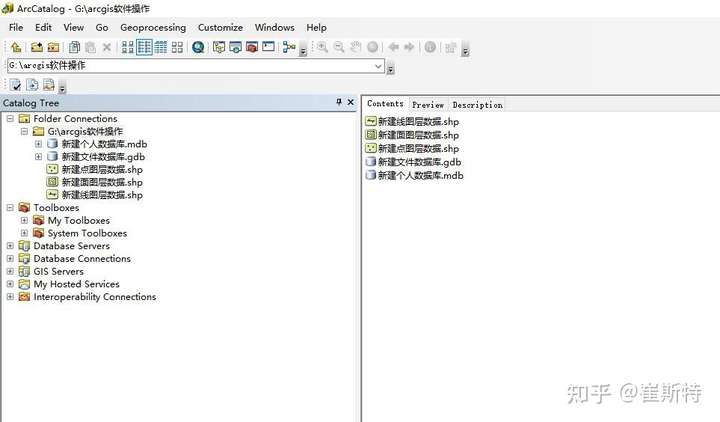The height and width of the screenshot is (422, 720).
Task: Switch contents to Details view
Action: tap(161, 47)
